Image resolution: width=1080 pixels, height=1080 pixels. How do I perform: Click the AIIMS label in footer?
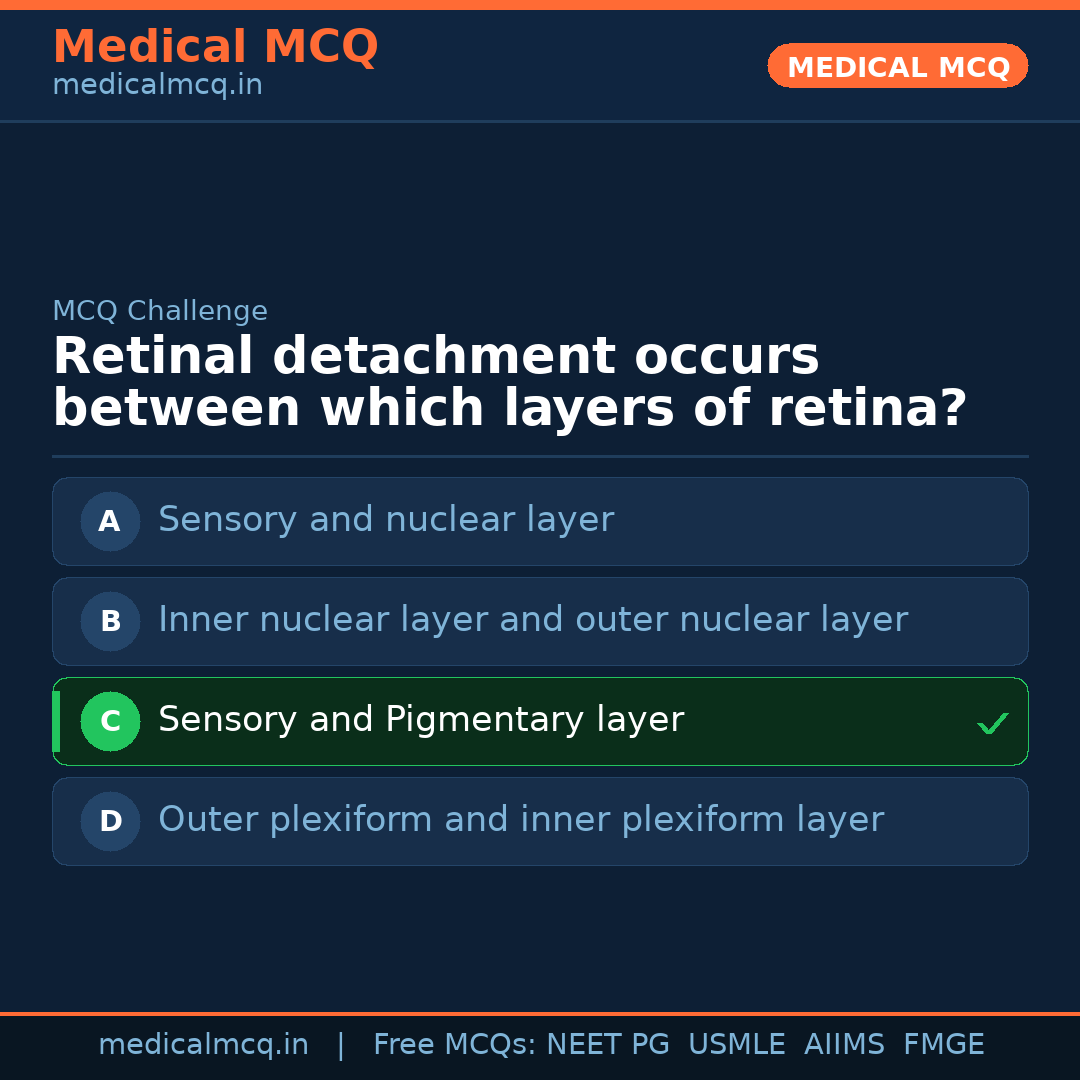(x=844, y=1045)
